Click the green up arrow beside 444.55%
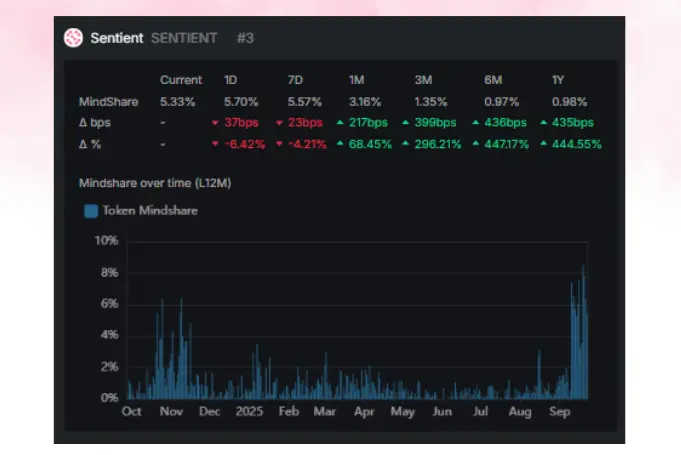 point(543,143)
